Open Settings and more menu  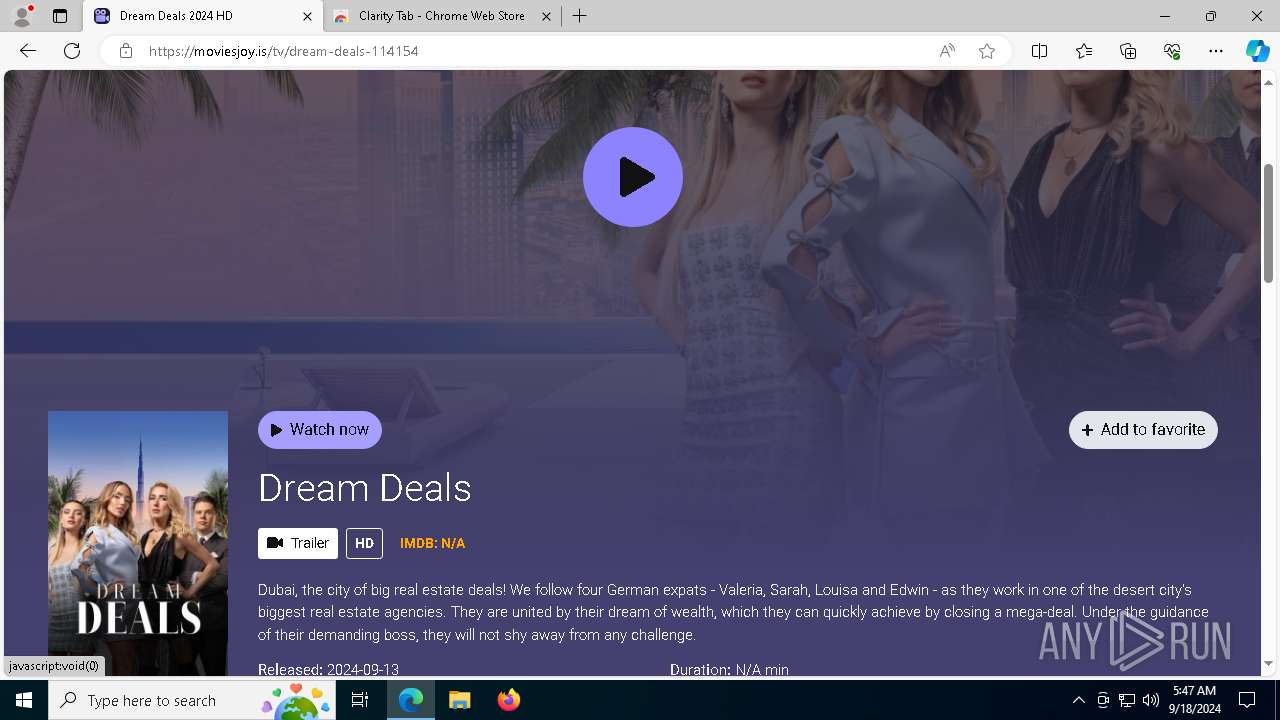(x=1216, y=51)
